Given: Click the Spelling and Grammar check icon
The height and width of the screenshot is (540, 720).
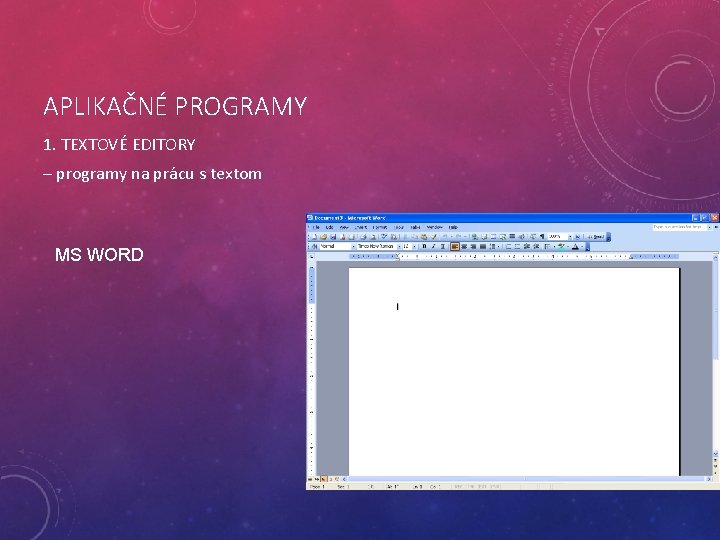Looking at the screenshot, I should 384,237.
